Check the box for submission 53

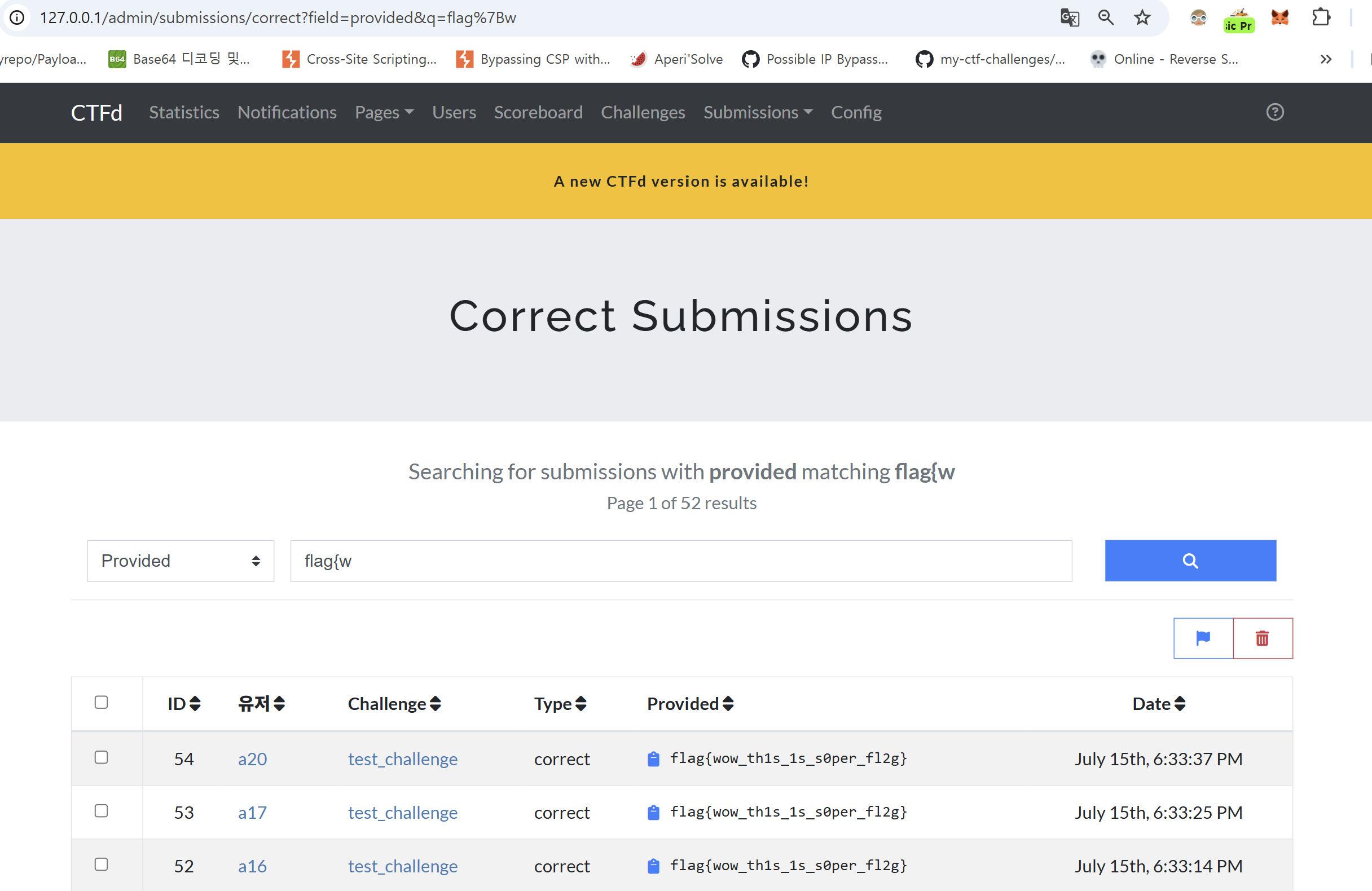pos(102,811)
